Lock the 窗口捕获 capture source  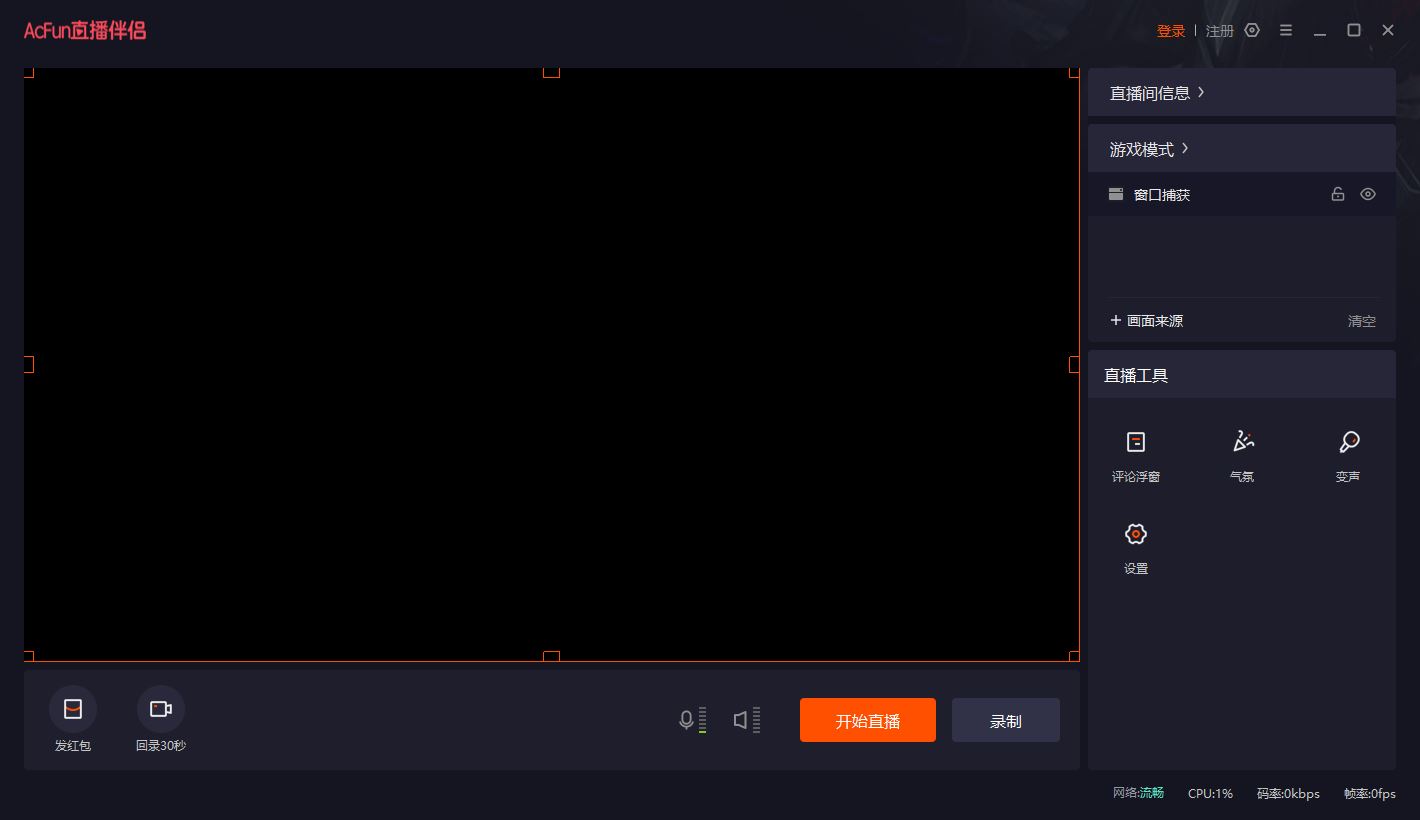pos(1337,194)
